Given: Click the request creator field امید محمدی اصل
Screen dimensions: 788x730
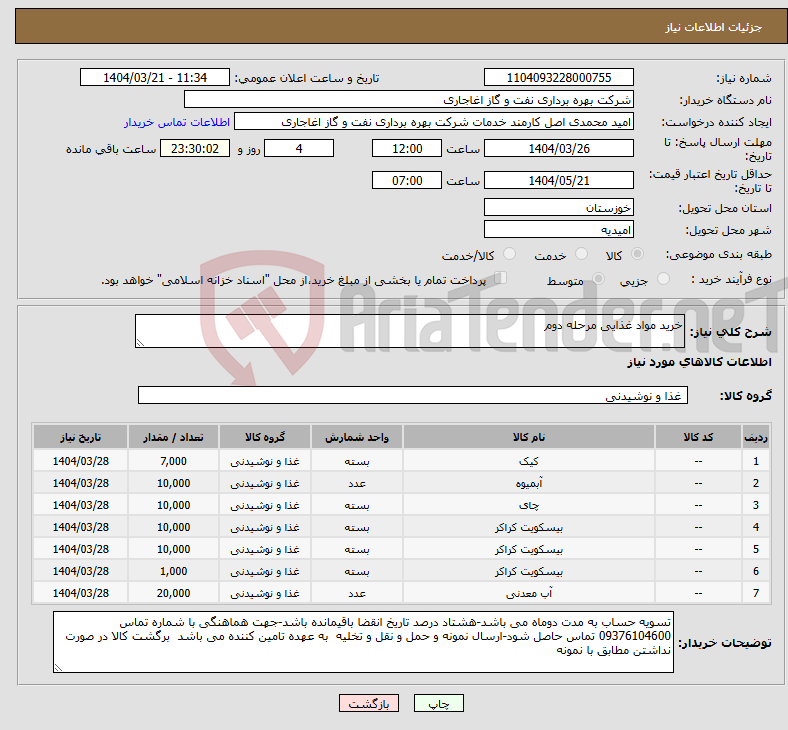Looking at the screenshot, I should (x=434, y=122).
